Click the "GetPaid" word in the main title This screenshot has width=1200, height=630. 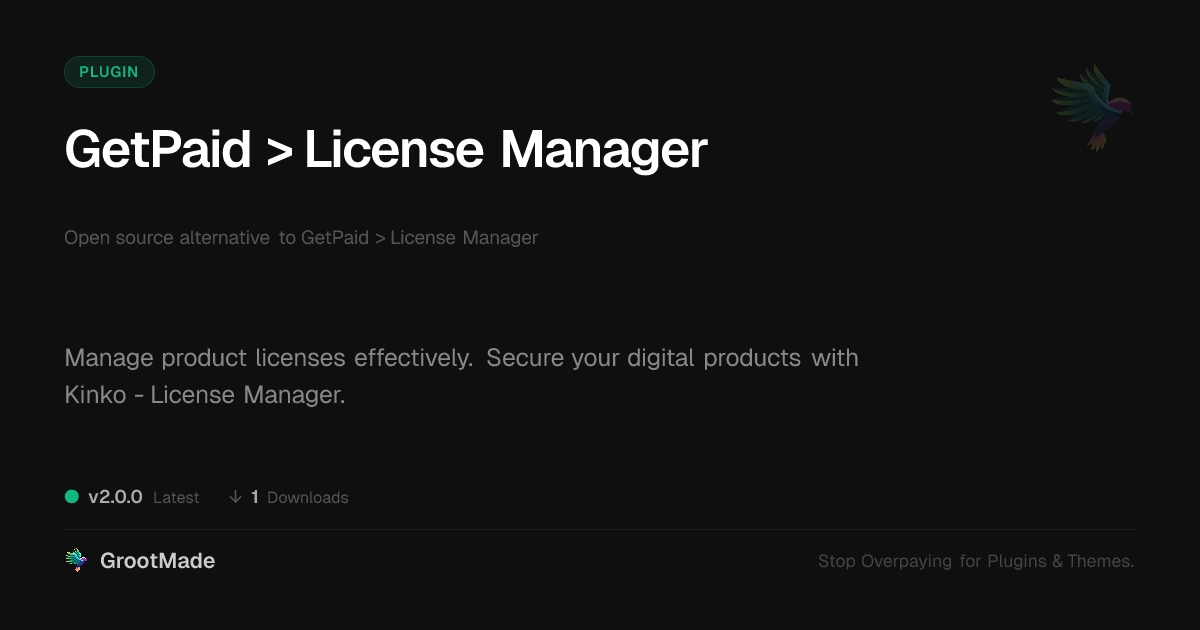[157, 150]
